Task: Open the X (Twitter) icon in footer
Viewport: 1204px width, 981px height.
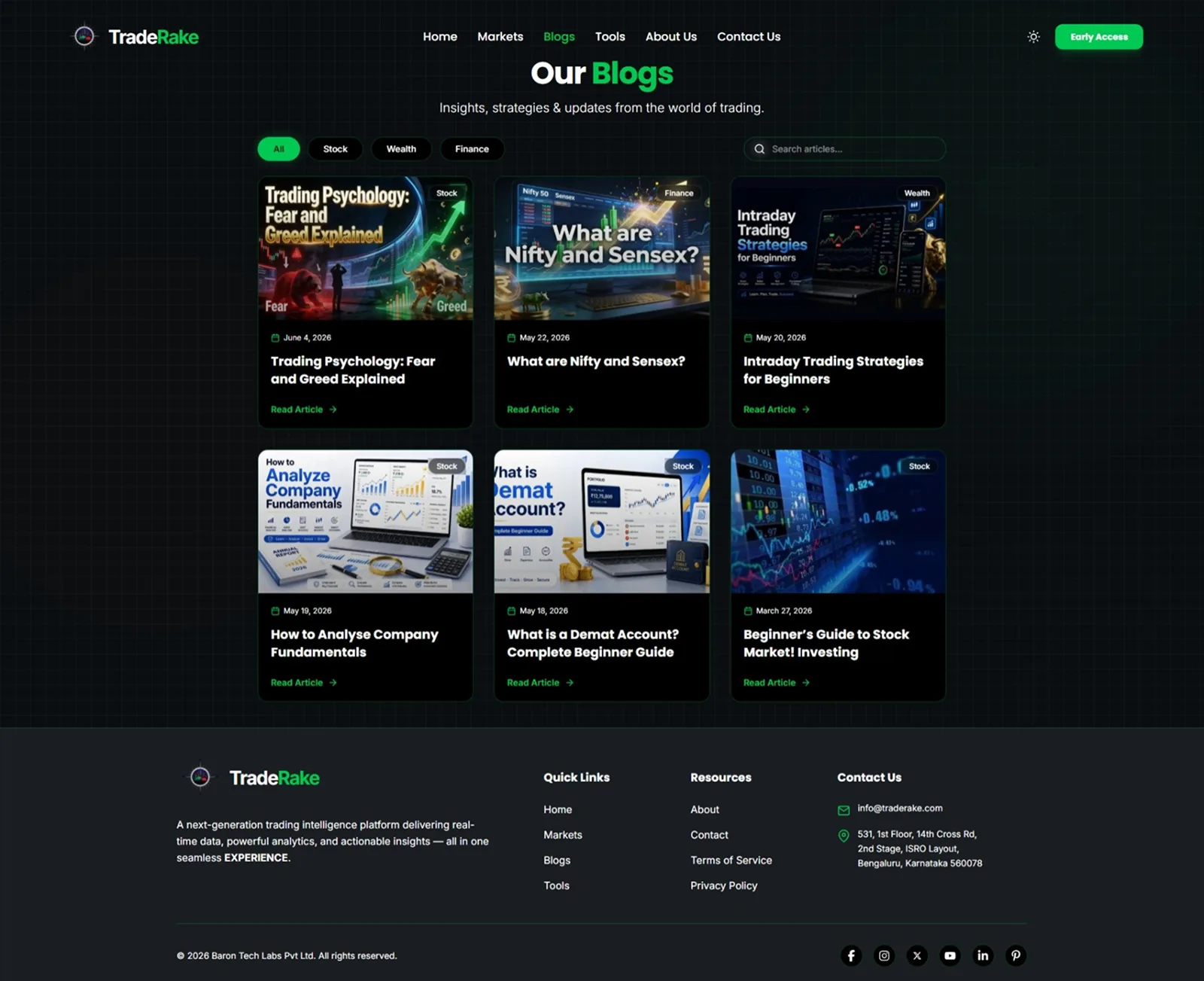Action: pos(917,955)
